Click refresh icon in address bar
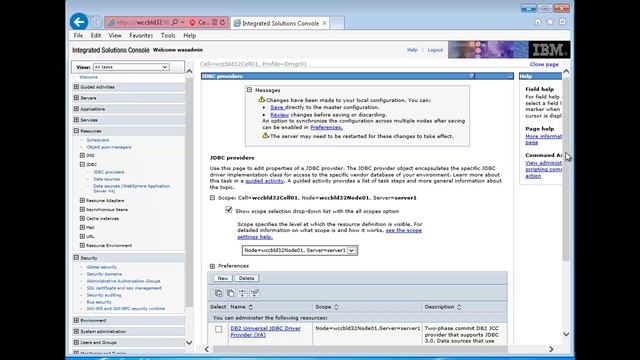Image resolution: width=640 pixels, height=360 pixels. pyautogui.click(x=222, y=22)
